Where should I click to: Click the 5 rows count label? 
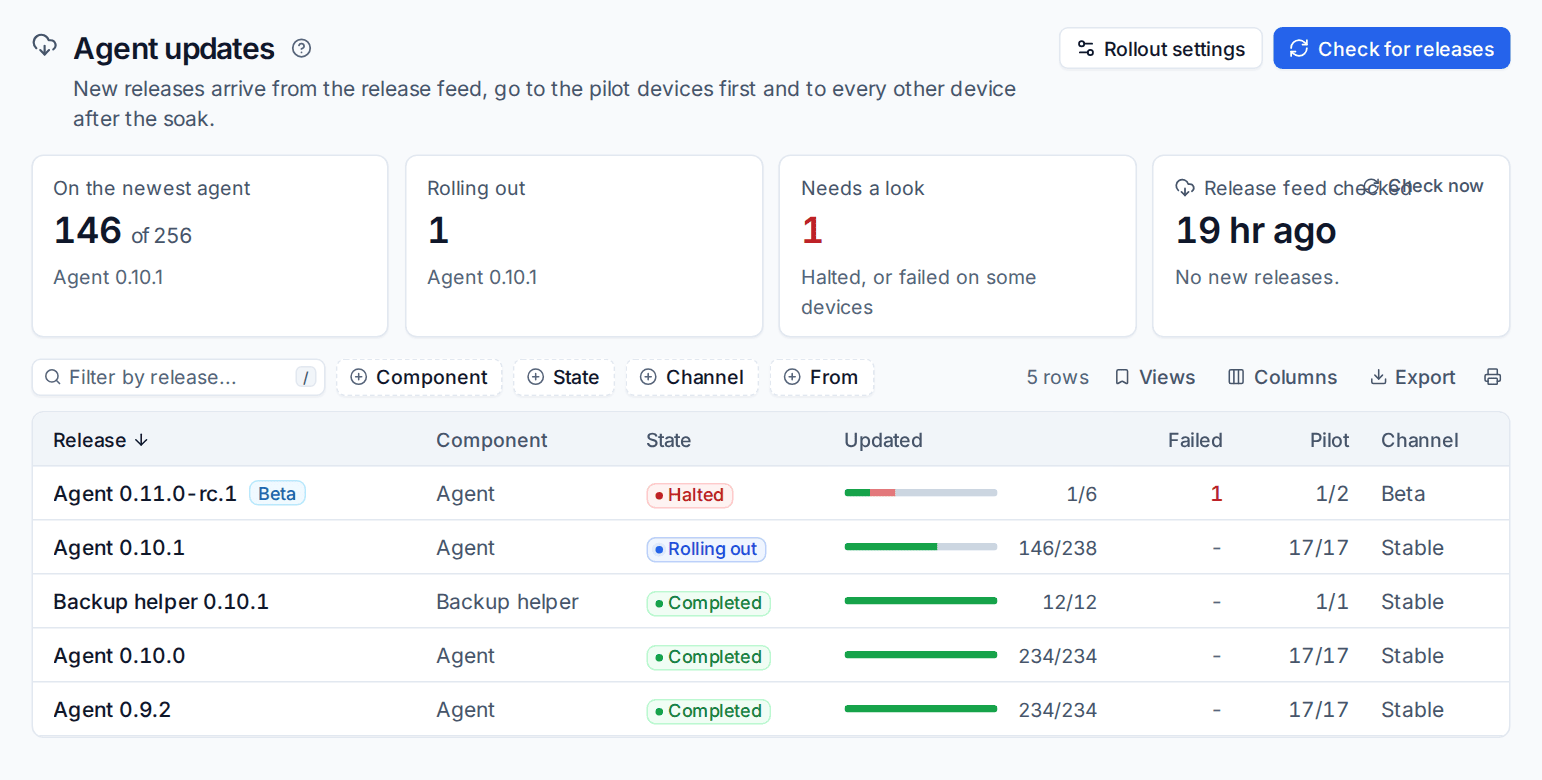1058,377
